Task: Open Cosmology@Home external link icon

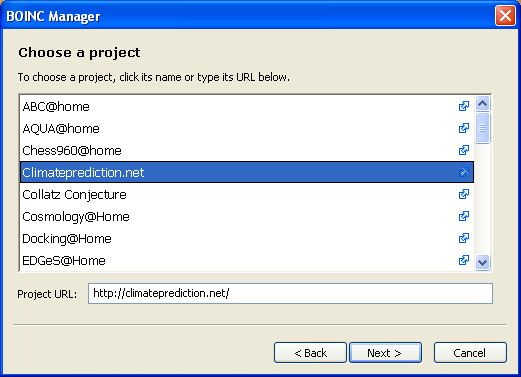Action: (464, 216)
